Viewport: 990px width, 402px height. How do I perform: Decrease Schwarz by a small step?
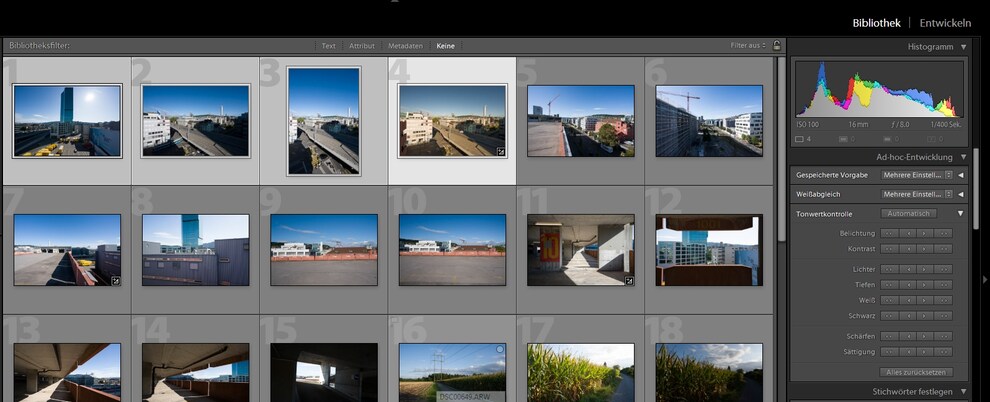coord(908,316)
